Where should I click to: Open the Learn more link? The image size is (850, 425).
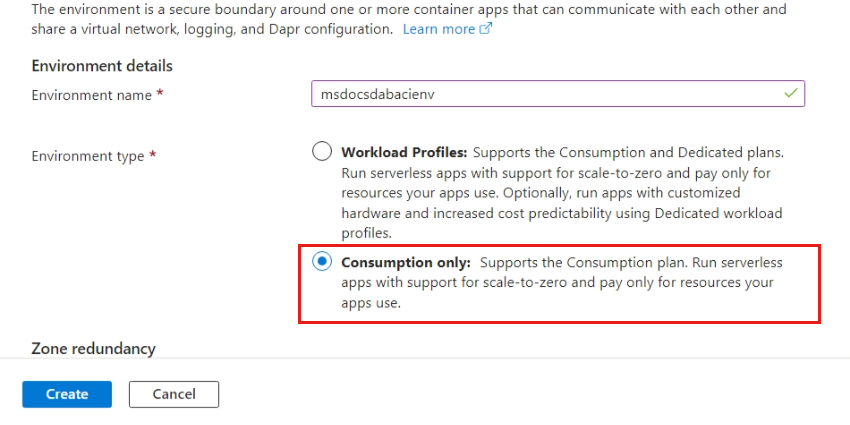438,29
